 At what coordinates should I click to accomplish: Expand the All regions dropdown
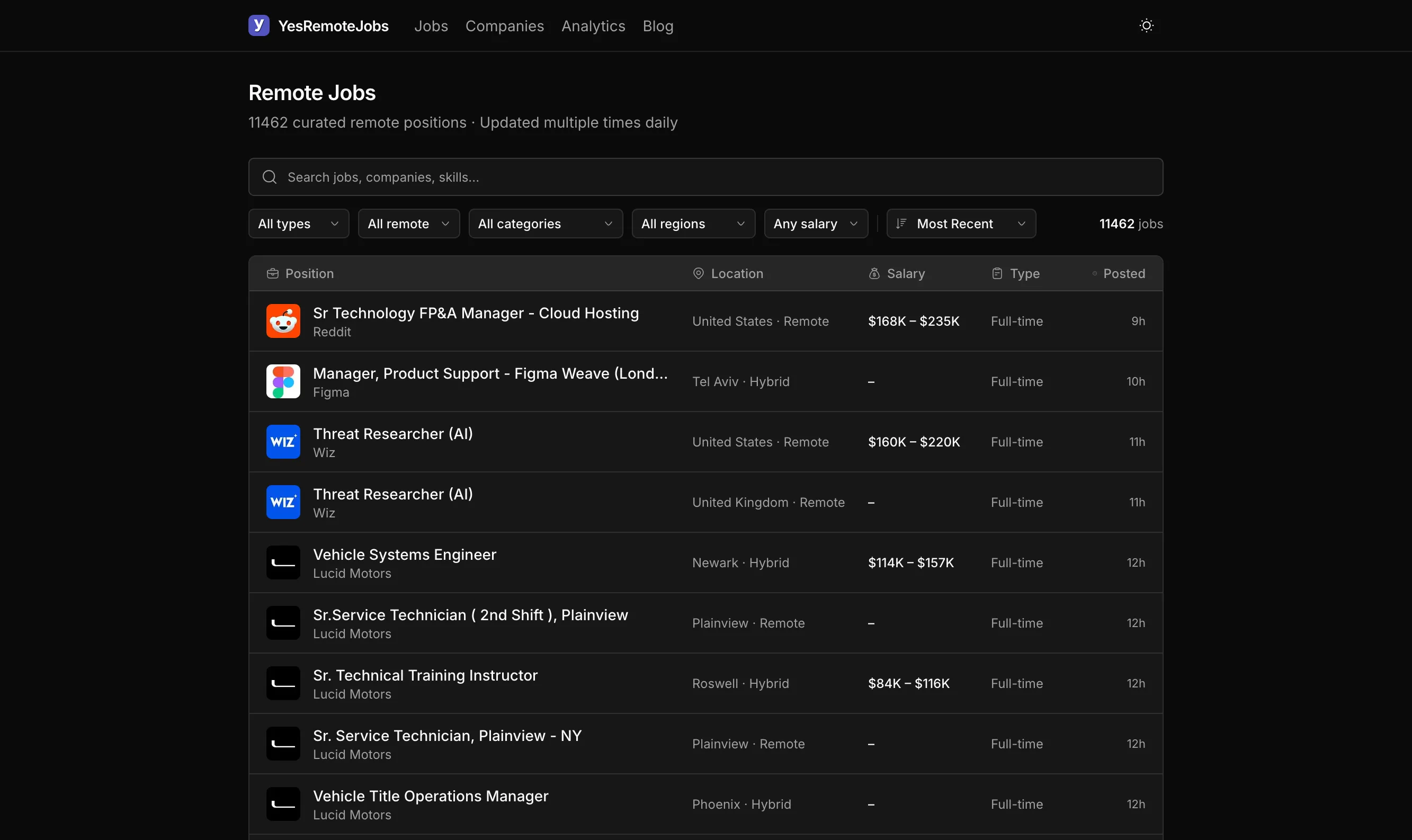[x=693, y=224]
